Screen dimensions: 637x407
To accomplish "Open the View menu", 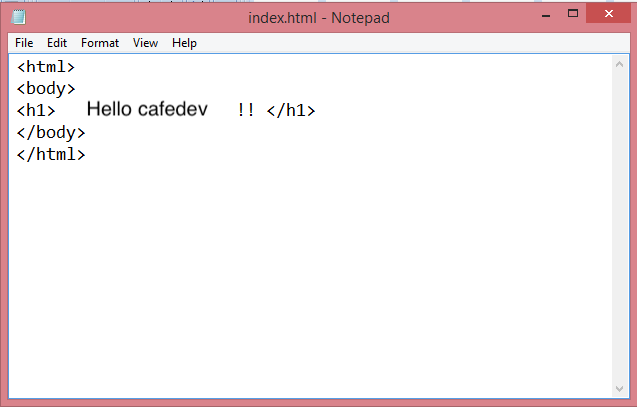I will coord(145,43).
